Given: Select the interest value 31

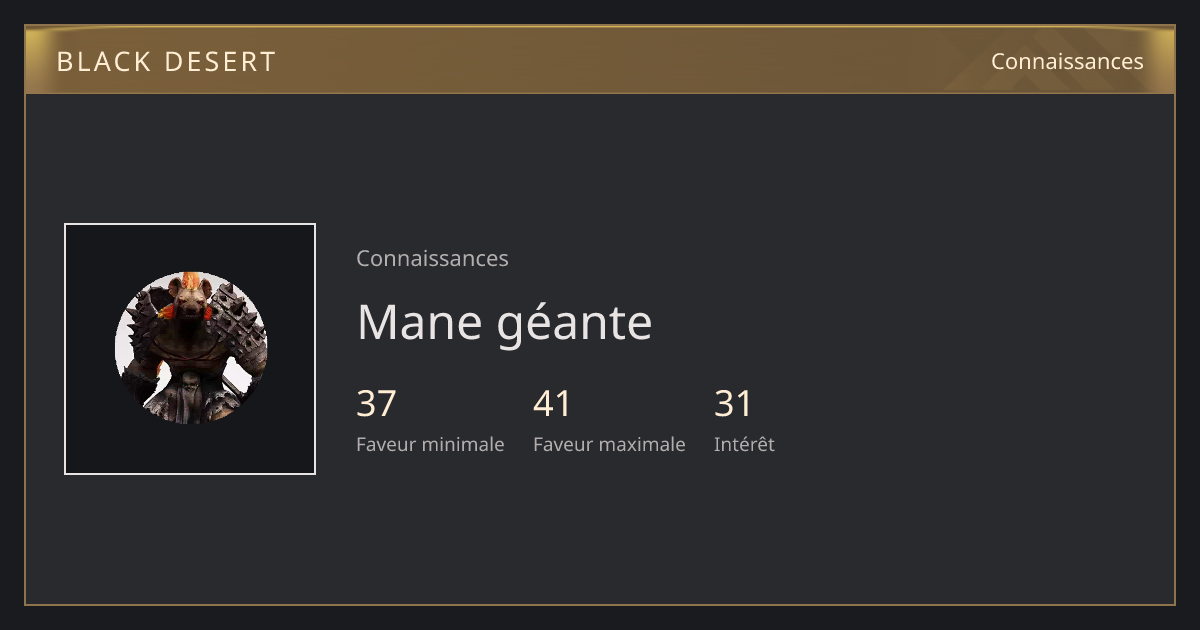Looking at the screenshot, I should [733, 404].
